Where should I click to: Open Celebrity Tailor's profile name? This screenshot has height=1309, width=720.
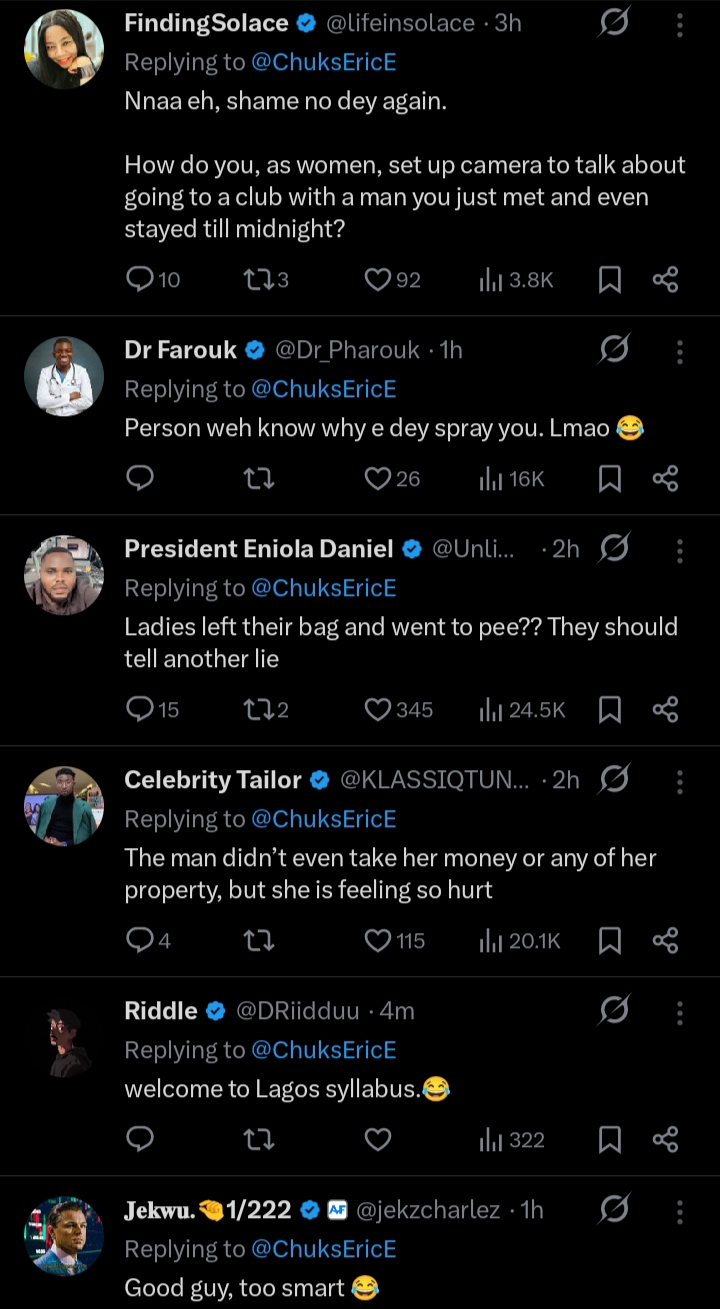[x=212, y=780]
